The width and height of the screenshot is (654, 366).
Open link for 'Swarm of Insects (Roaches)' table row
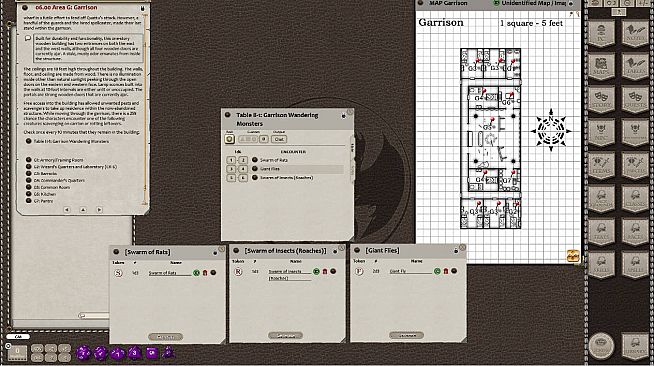(255, 177)
